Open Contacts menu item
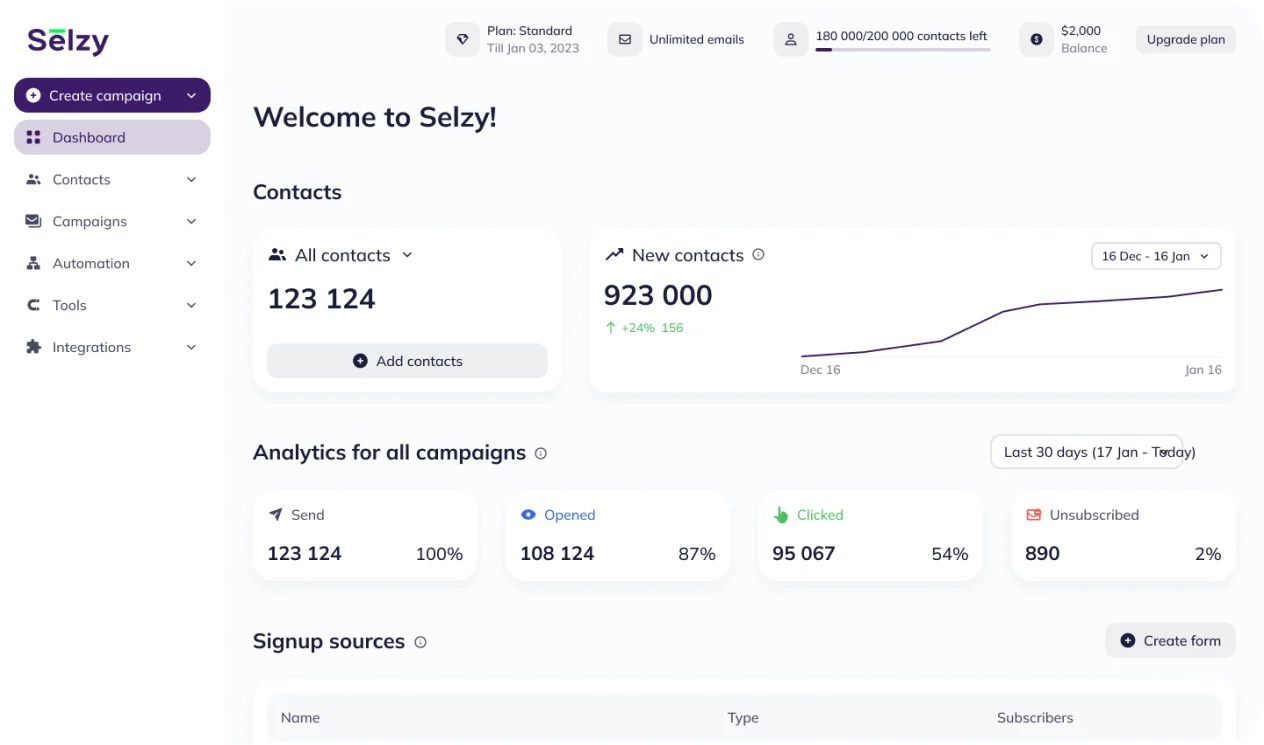This screenshot has width=1264, height=745. [x=112, y=180]
